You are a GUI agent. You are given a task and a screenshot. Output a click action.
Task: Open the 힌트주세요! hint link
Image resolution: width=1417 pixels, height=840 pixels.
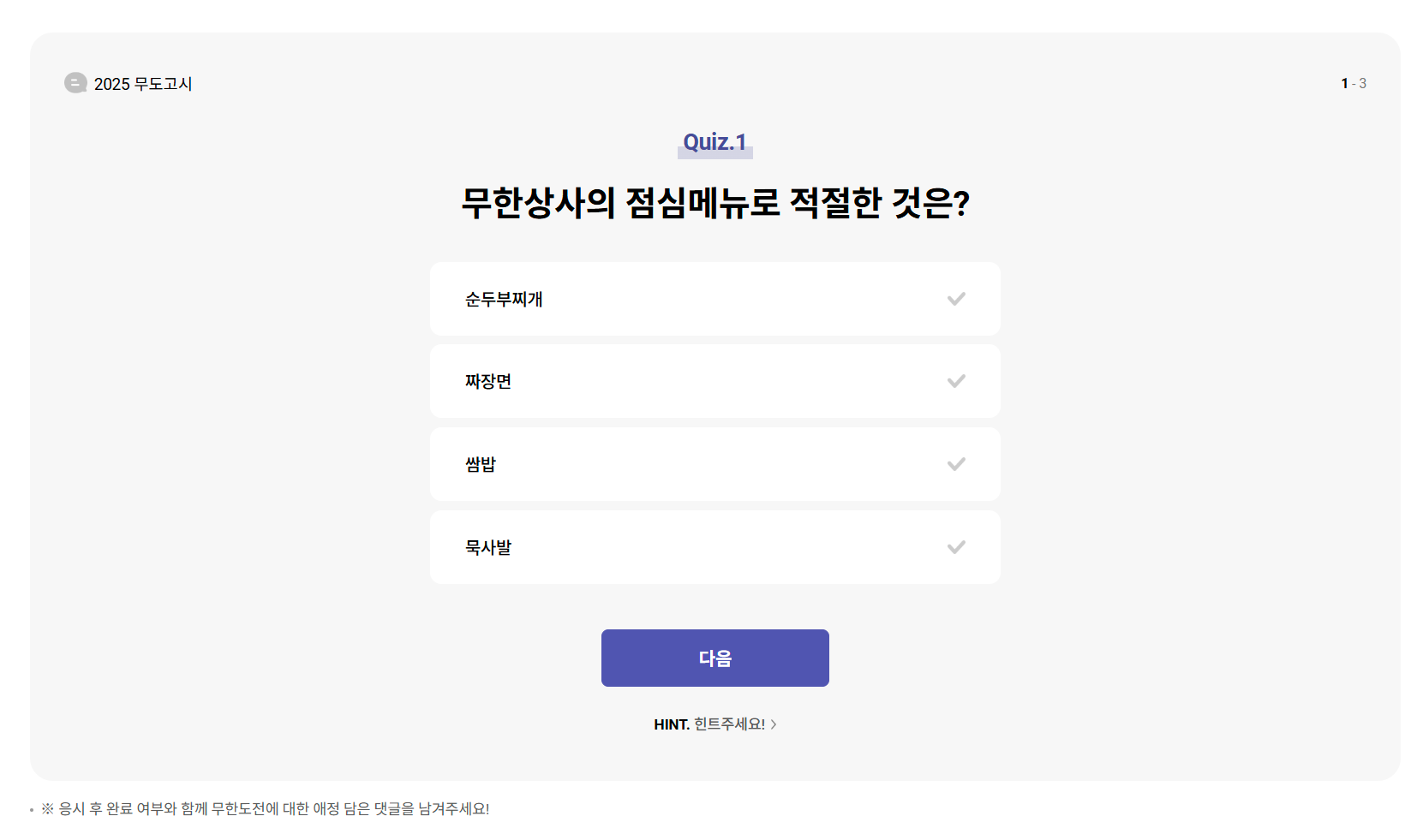click(x=730, y=724)
